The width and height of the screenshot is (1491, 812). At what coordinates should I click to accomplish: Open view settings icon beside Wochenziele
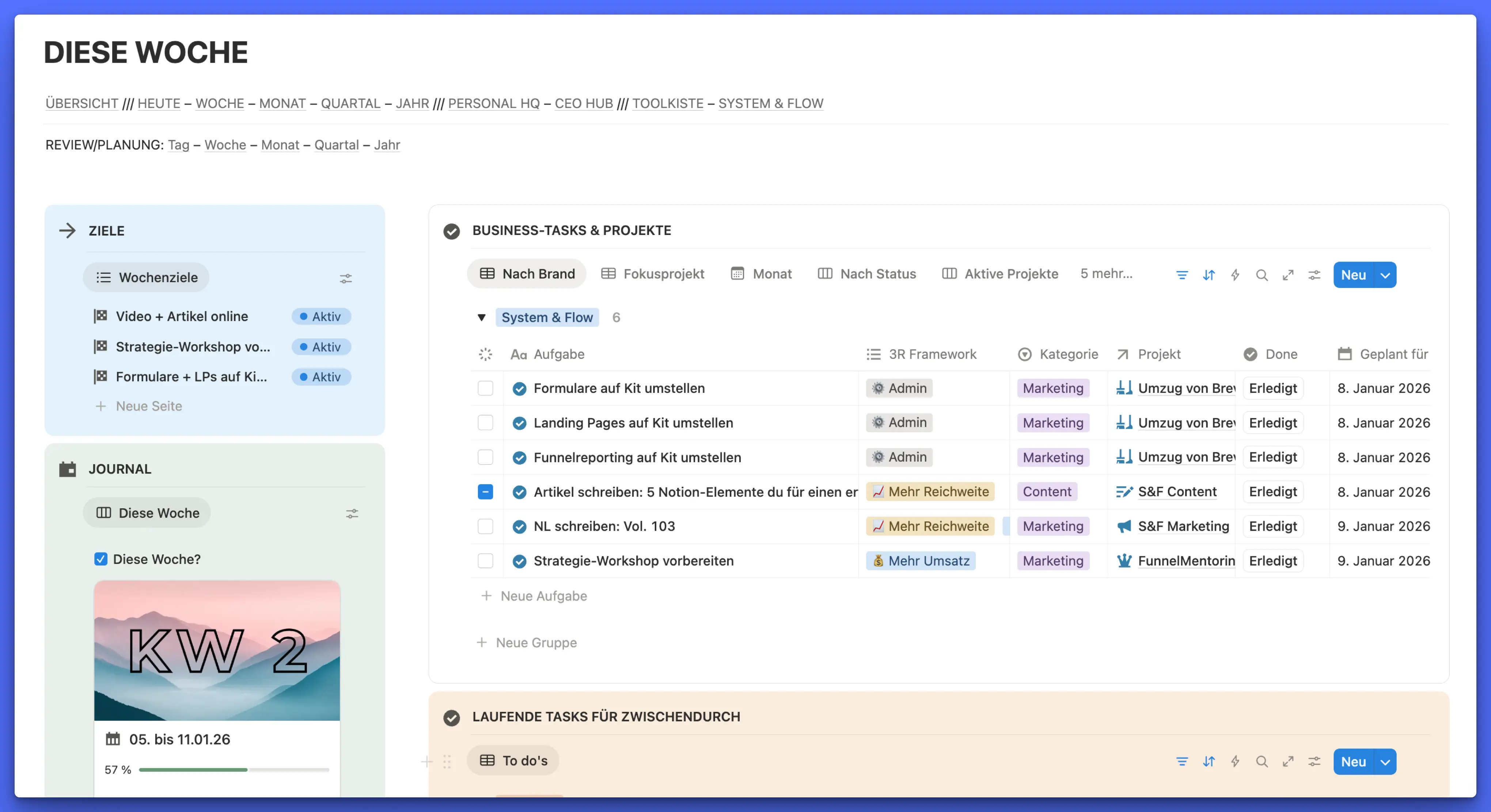click(346, 278)
